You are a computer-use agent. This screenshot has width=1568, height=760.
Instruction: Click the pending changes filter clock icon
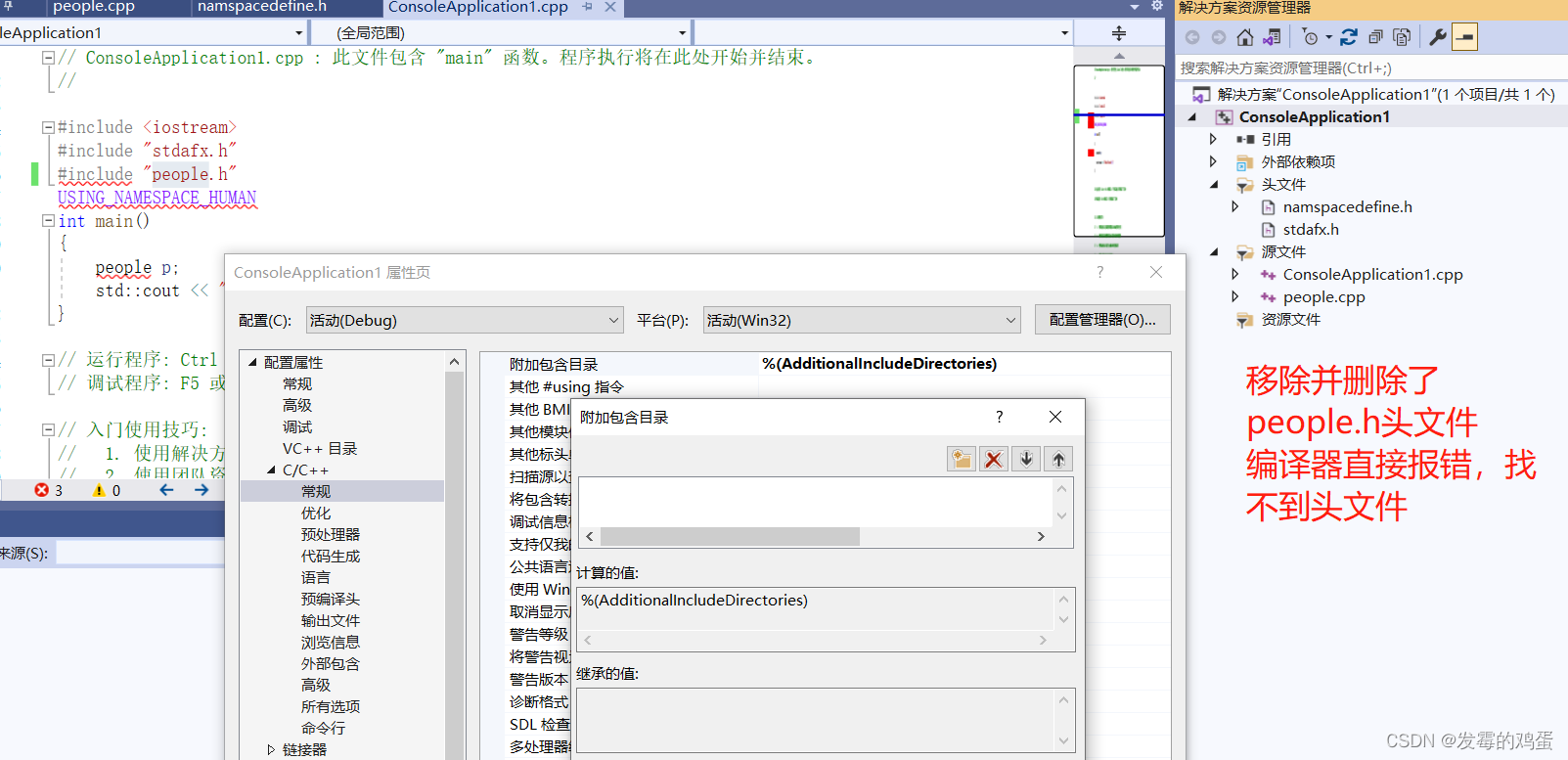pyautogui.click(x=1310, y=37)
